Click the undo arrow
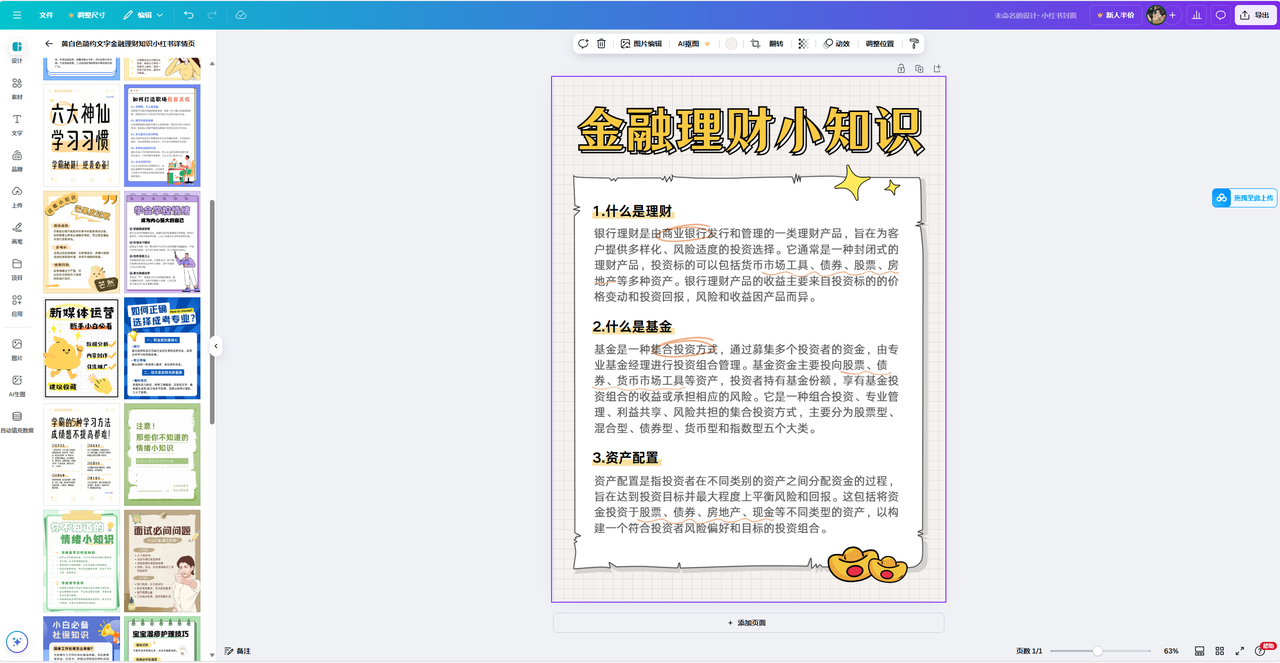1280x663 pixels. coord(189,15)
